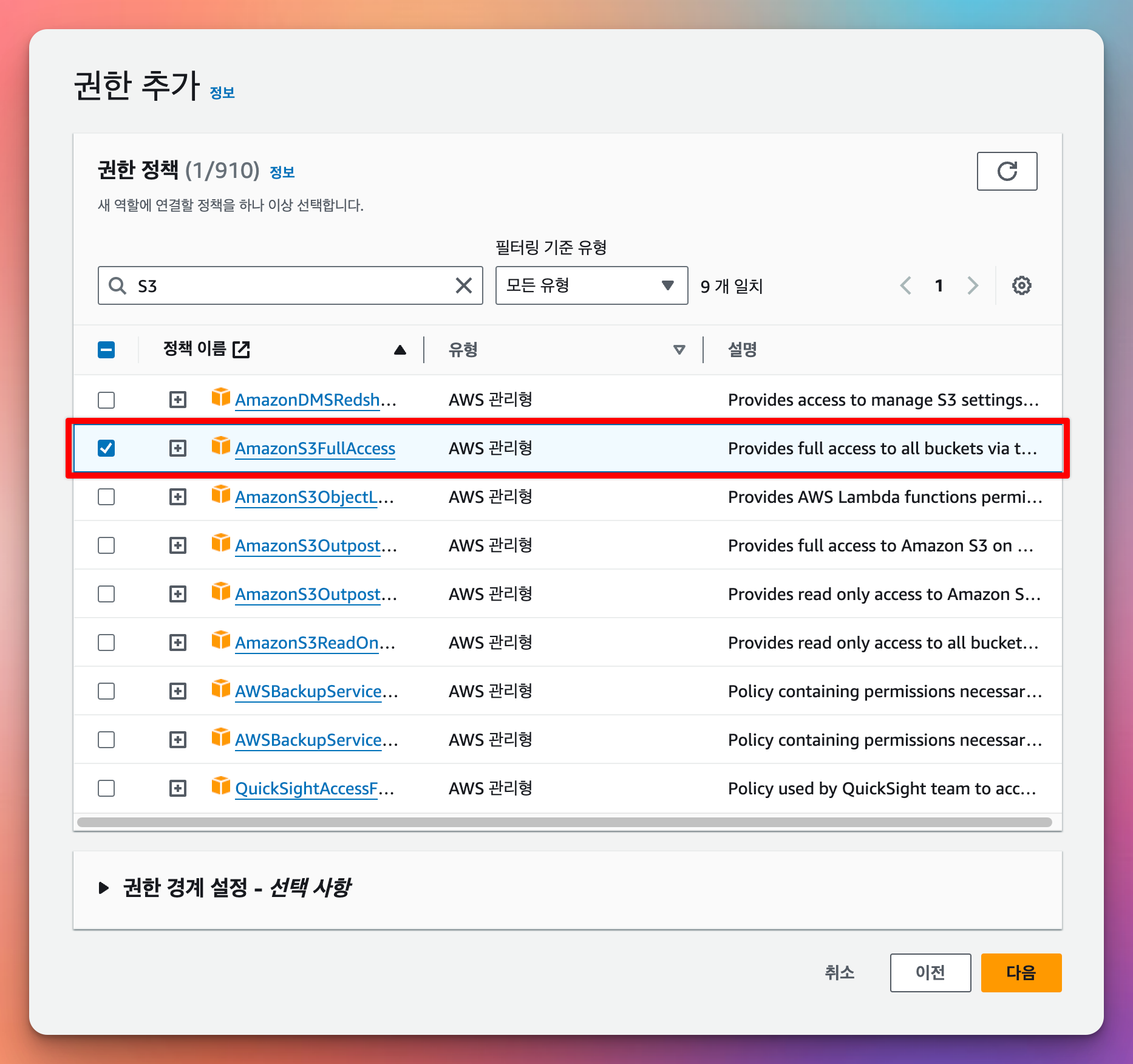Check the read-only AmazonS3Outpost checkbox
Image resolution: width=1133 pixels, height=1064 pixels.
pyautogui.click(x=106, y=594)
